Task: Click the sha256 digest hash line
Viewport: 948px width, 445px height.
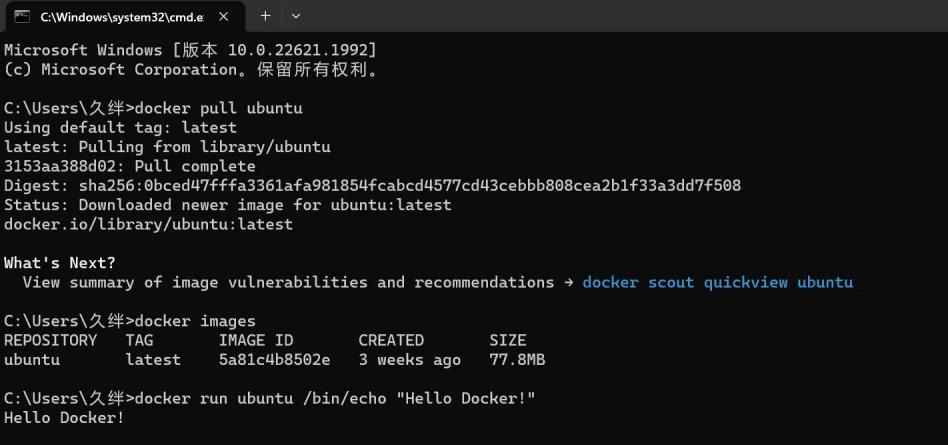Action: 372,186
